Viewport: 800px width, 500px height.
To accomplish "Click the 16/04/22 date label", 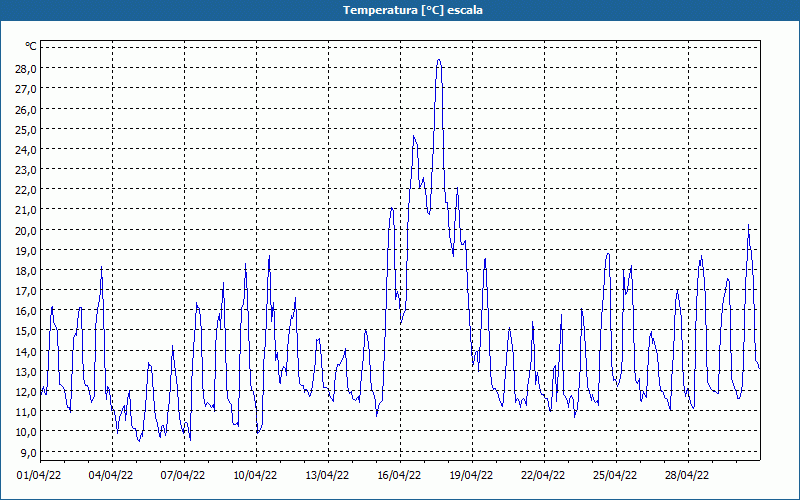I will coord(399,475).
